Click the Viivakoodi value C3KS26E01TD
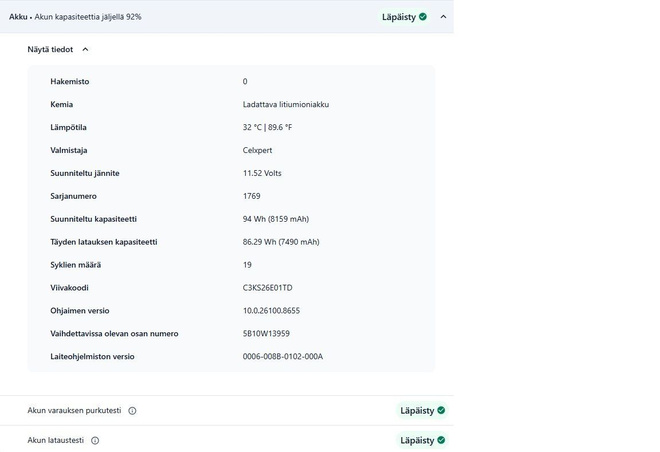The image size is (660, 452). click(267, 288)
